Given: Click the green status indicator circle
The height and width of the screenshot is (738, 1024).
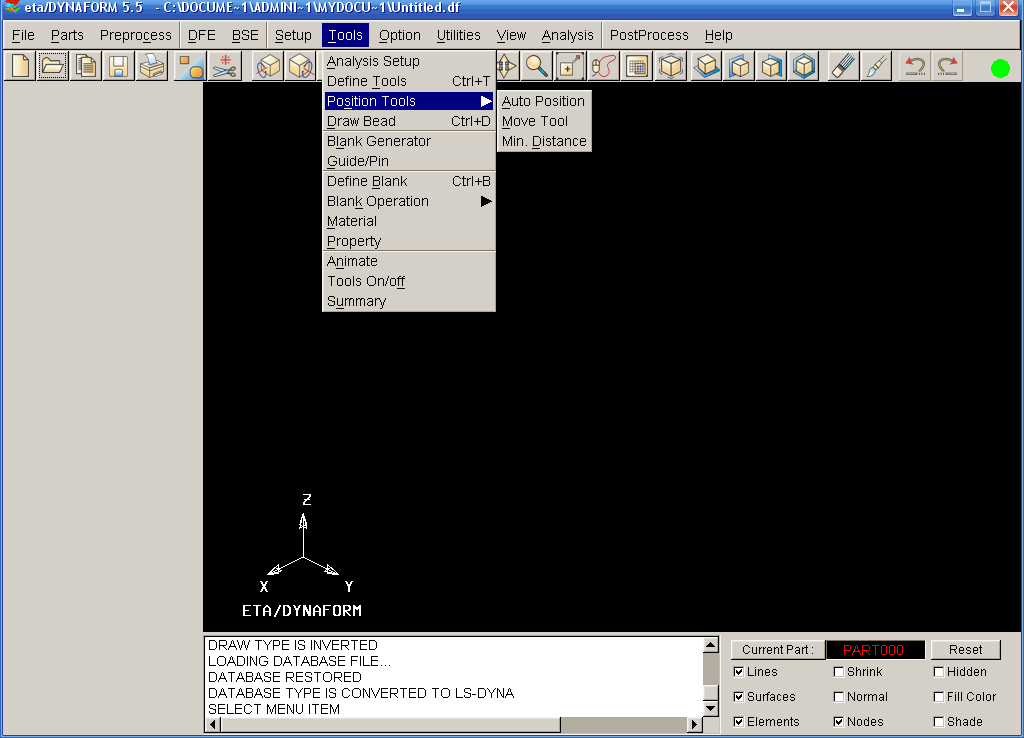Looking at the screenshot, I should [x=1000, y=68].
